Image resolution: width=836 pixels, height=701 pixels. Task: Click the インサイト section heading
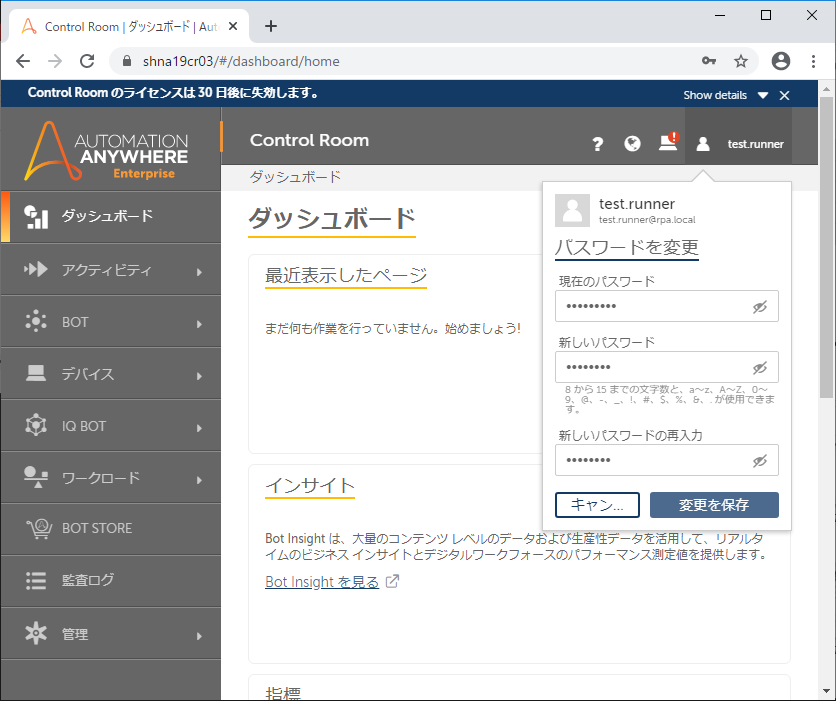[x=310, y=486]
